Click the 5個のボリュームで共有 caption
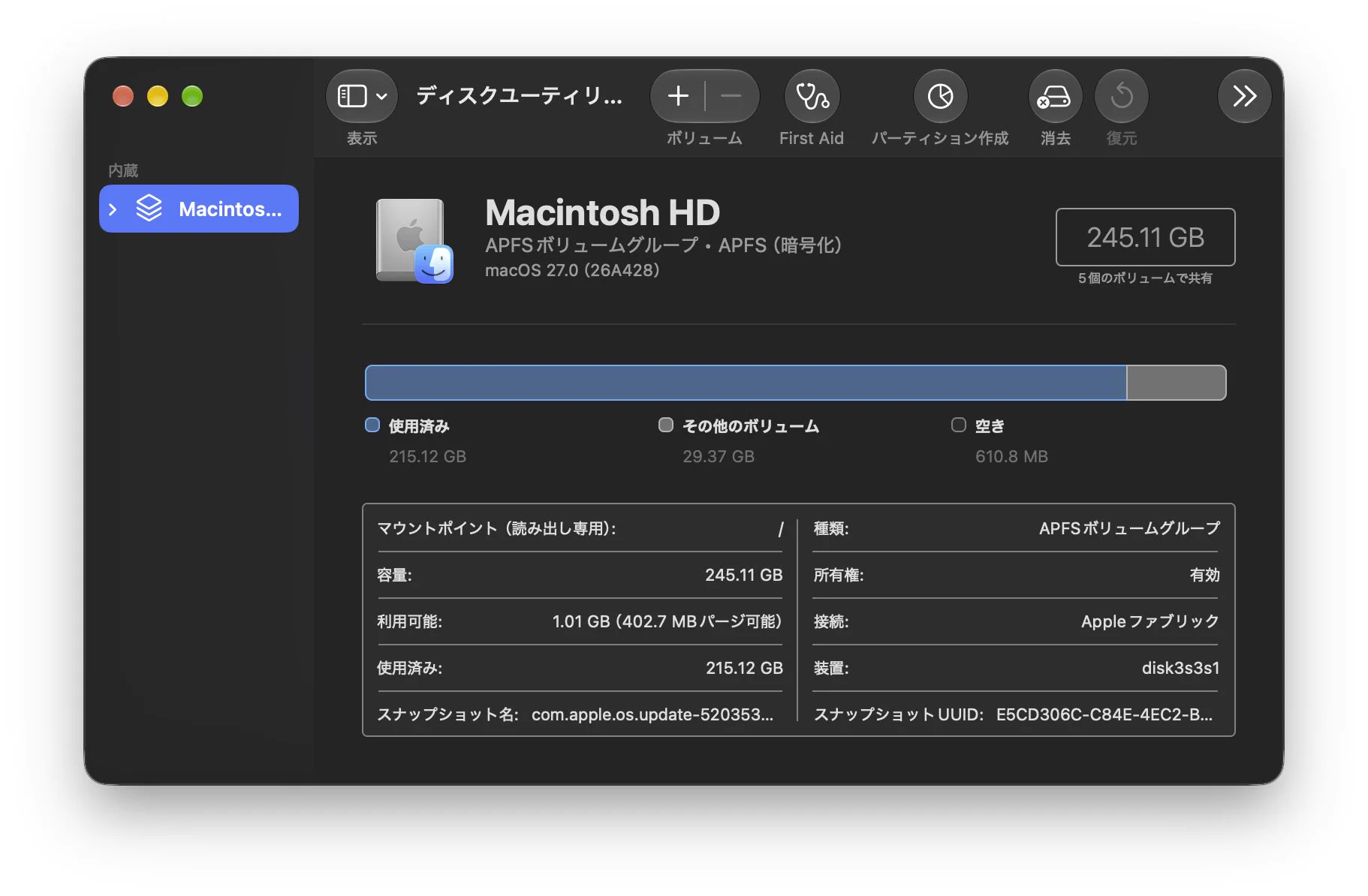1368x896 pixels. (x=1145, y=278)
